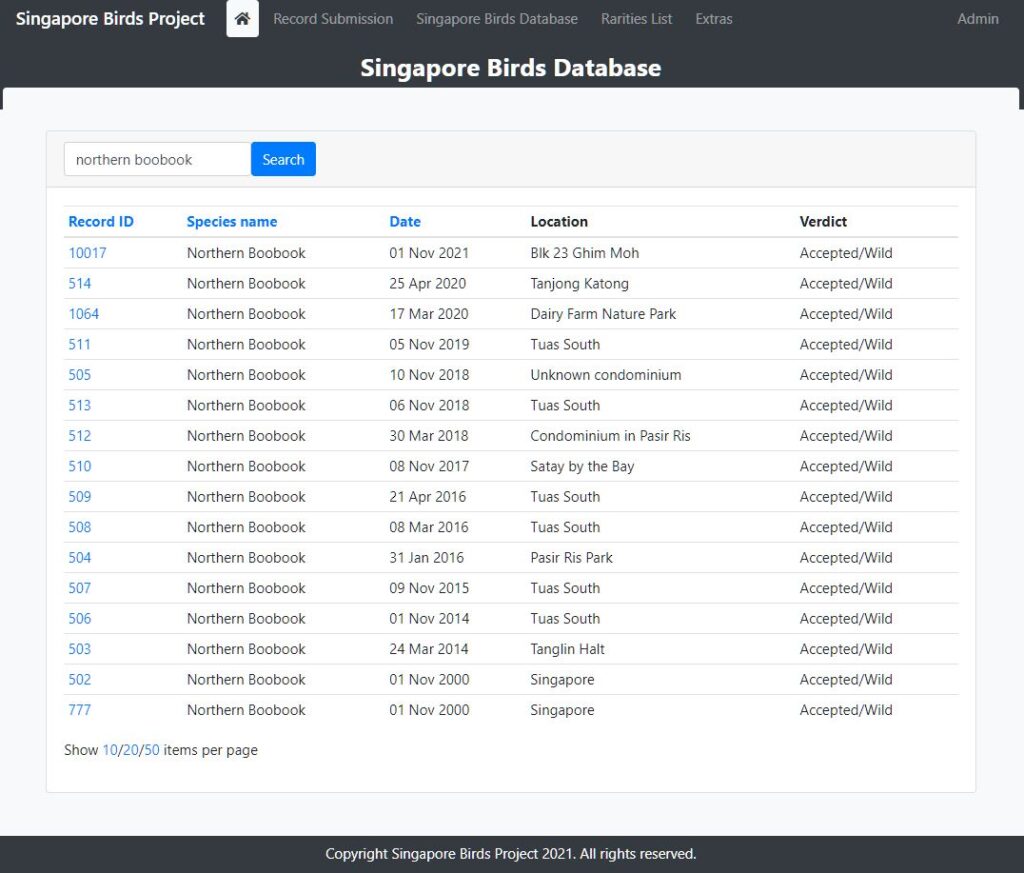Viewport: 1024px width, 873px height.
Task: Open record 10017
Action: pos(87,253)
